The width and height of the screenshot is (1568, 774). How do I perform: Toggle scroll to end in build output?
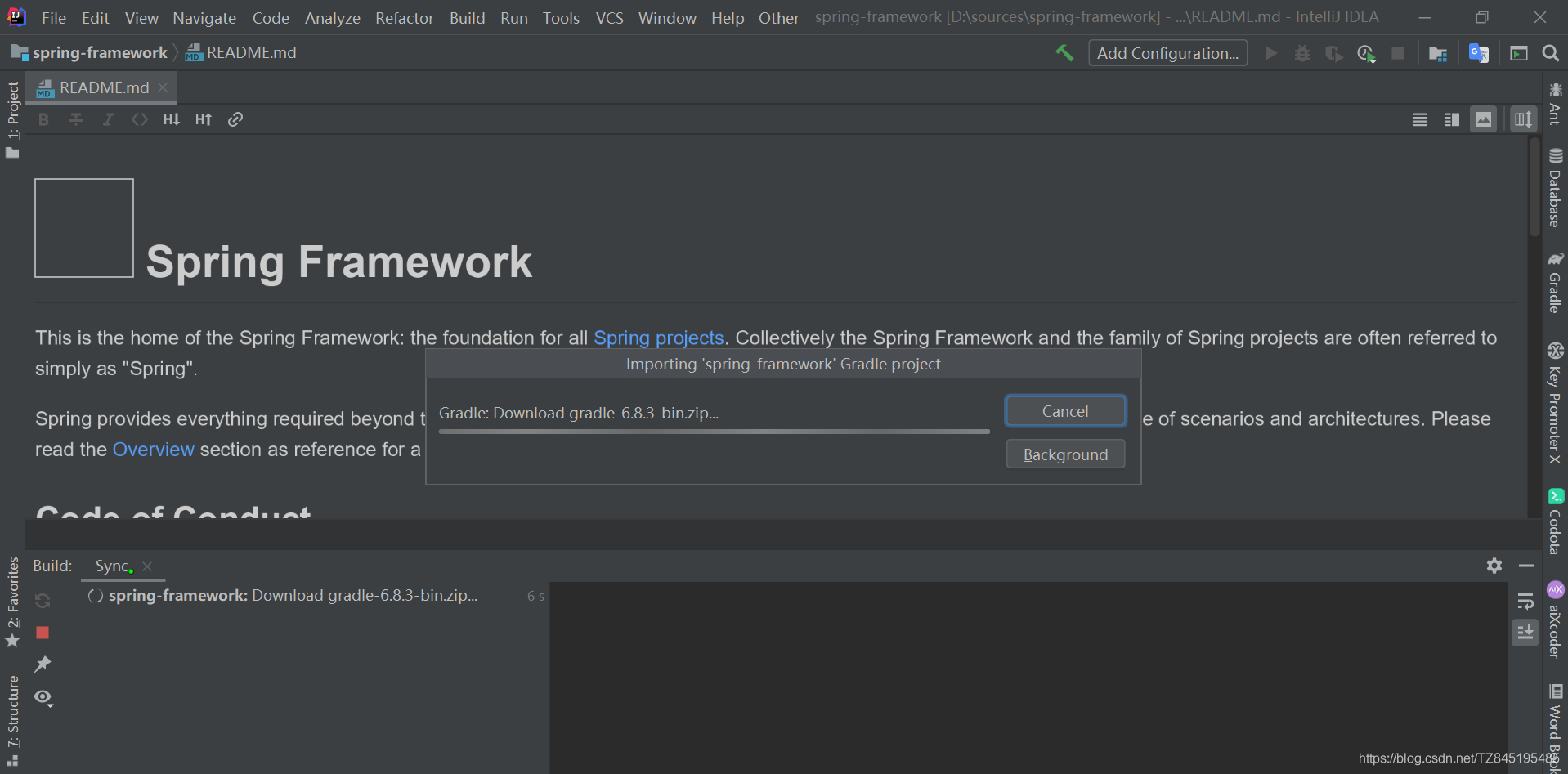1525,632
